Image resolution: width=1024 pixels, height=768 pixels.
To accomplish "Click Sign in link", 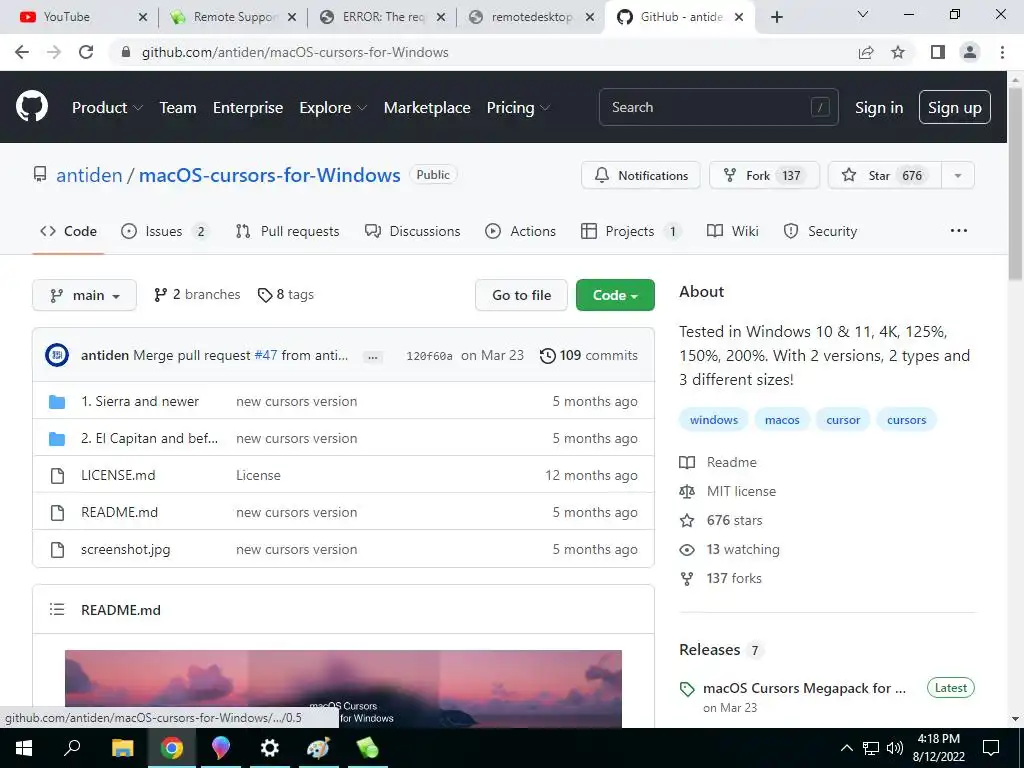I will coord(879,108).
